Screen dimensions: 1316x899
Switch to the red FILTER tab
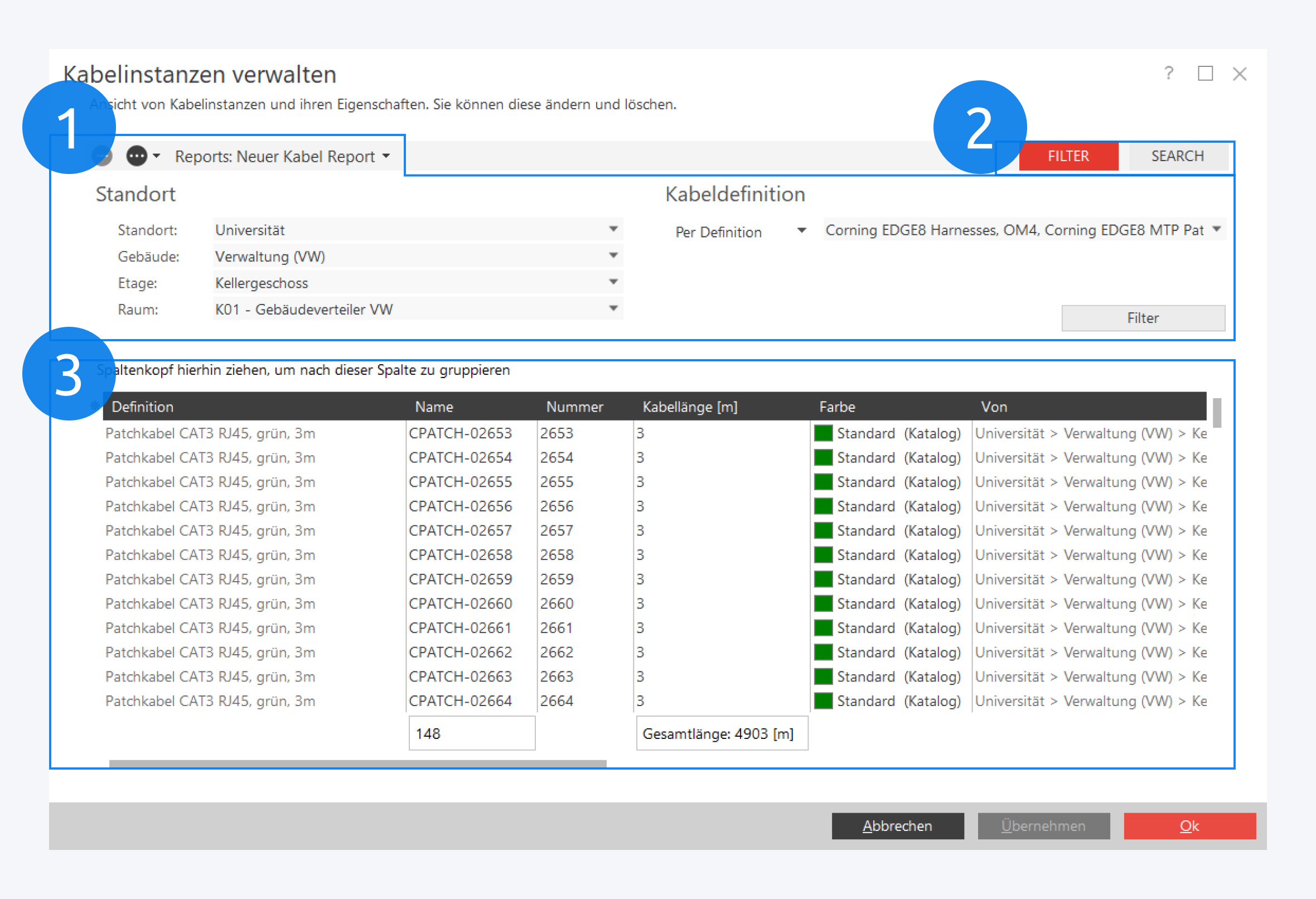pyautogui.click(x=1068, y=156)
